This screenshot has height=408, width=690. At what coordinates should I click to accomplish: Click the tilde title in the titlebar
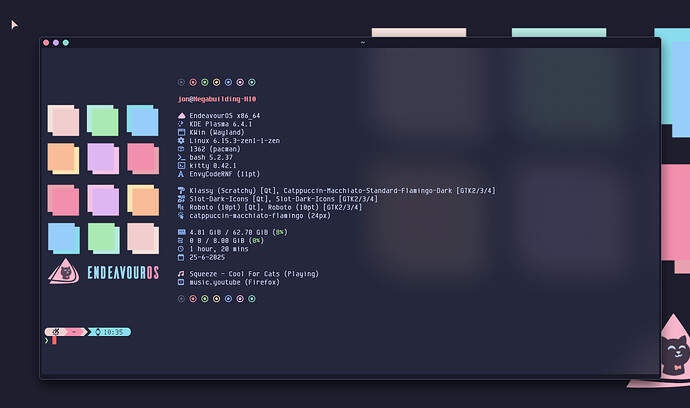click(x=362, y=43)
